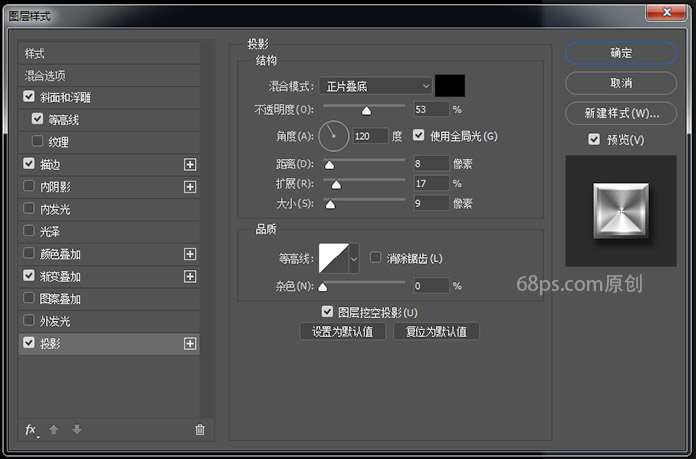
Task: Add another 描边 effect with its plus icon
Action: (x=190, y=165)
